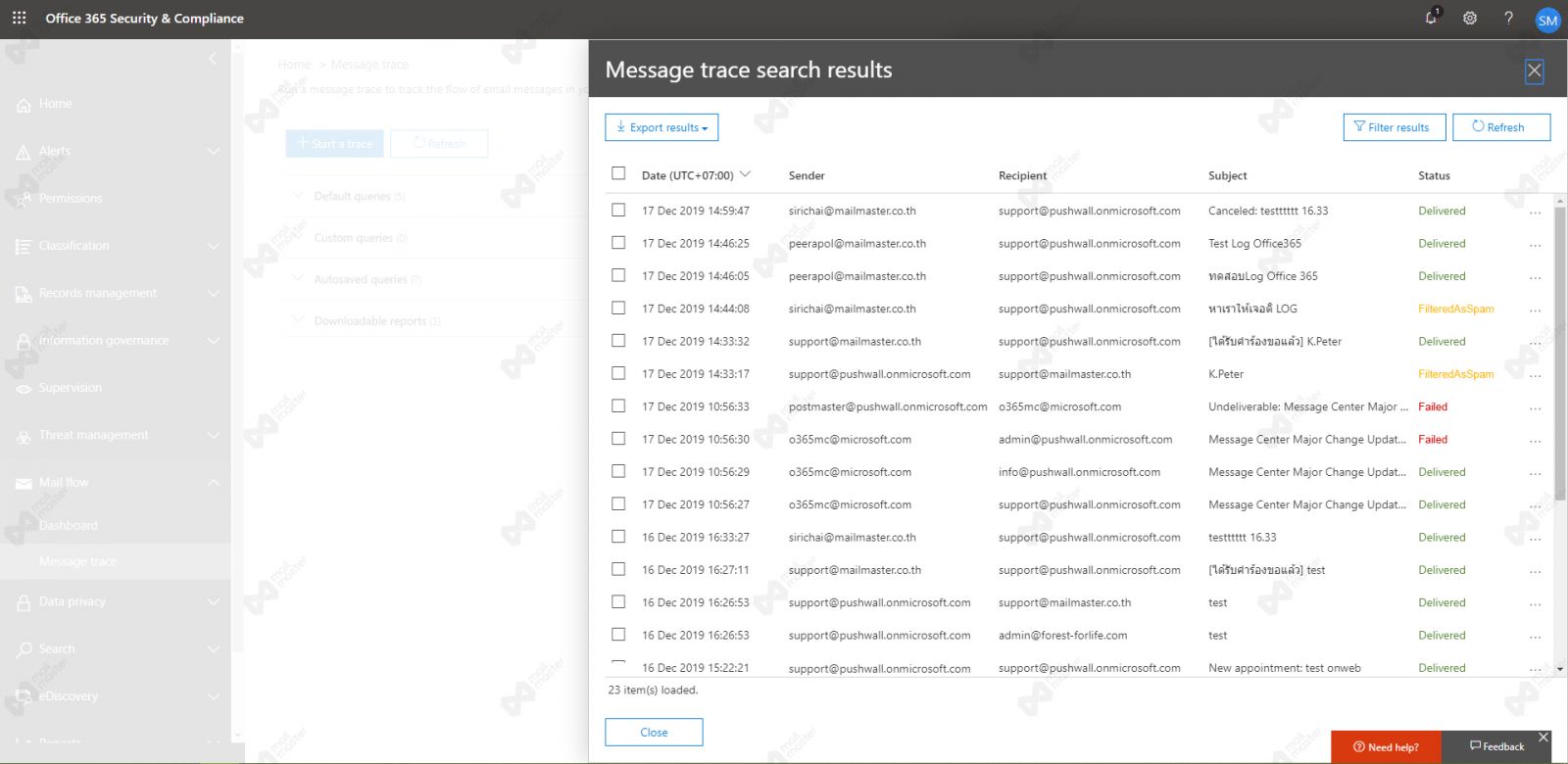The height and width of the screenshot is (764, 1568).
Task: Expand the Information governance chevron
Action: (x=214, y=341)
